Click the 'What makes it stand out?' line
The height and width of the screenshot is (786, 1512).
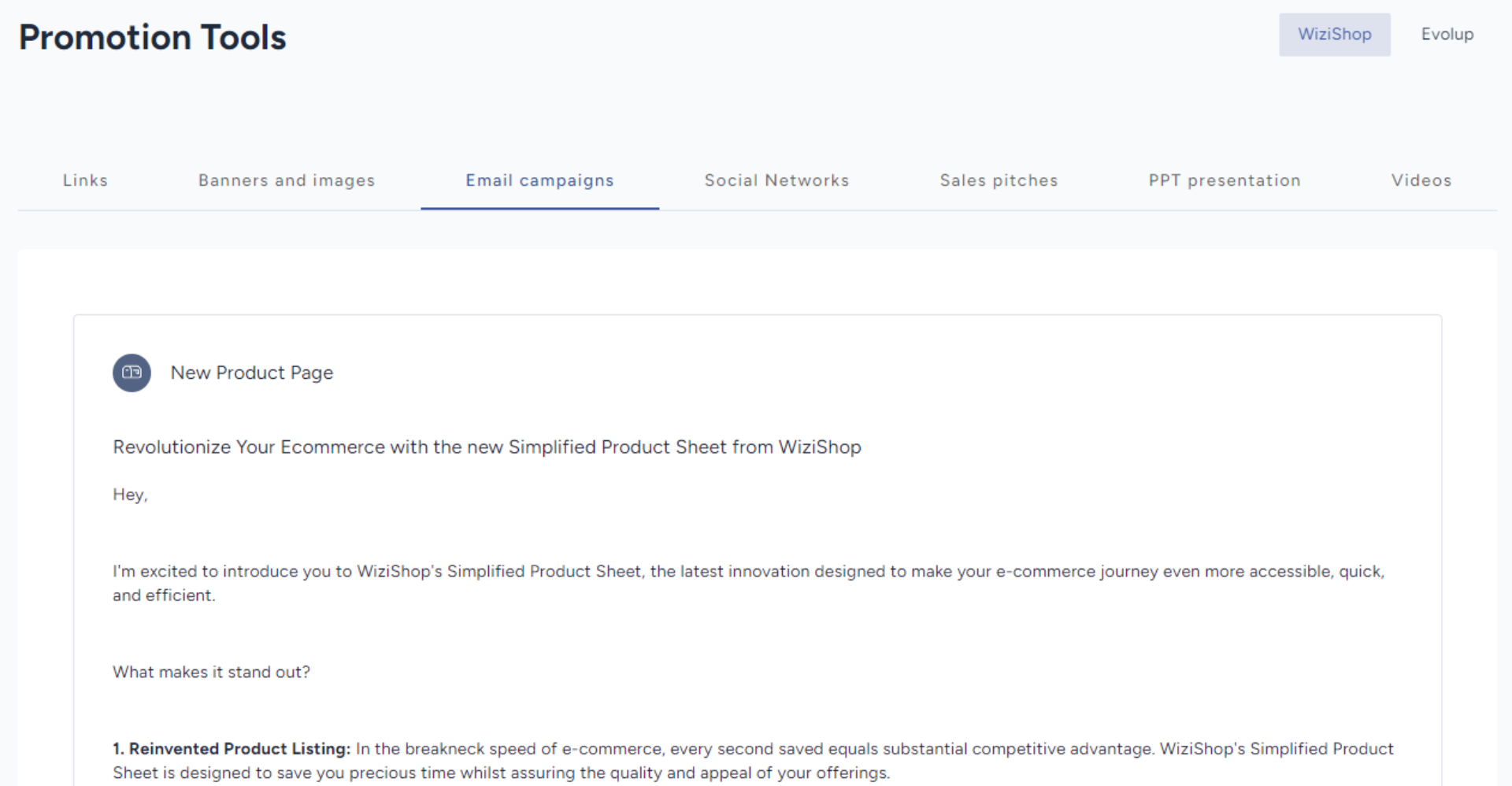(x=211, y=672)
